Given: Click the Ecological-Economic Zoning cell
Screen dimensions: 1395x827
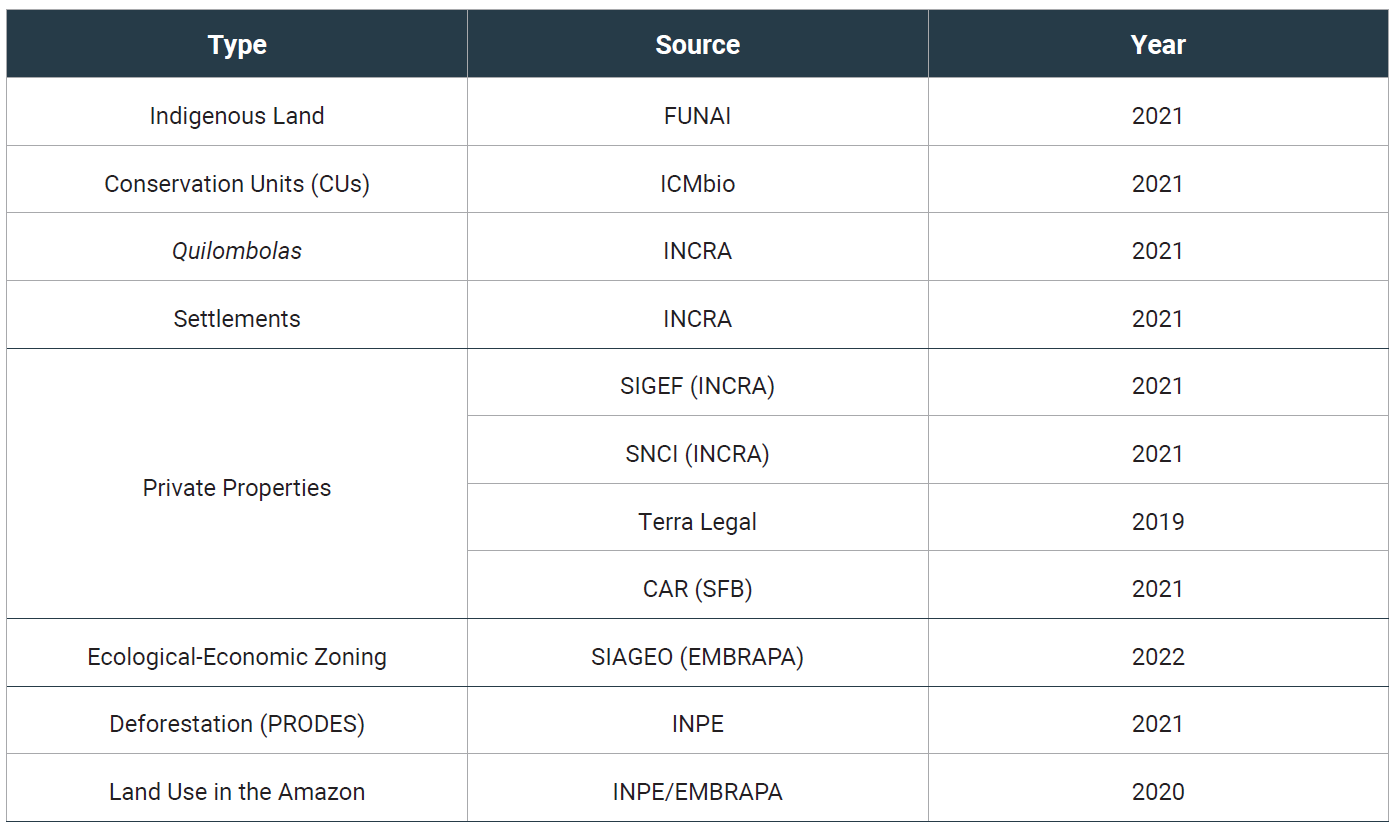Looking at the screenshot, I should point(237,656).
